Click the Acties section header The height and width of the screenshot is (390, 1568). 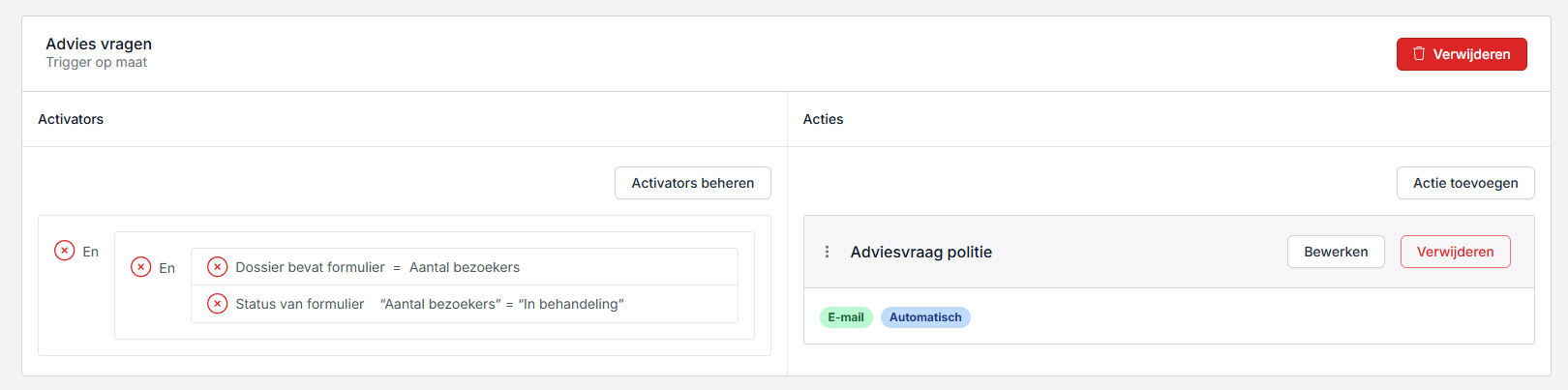pyautogui.click(x=823, y=119)
